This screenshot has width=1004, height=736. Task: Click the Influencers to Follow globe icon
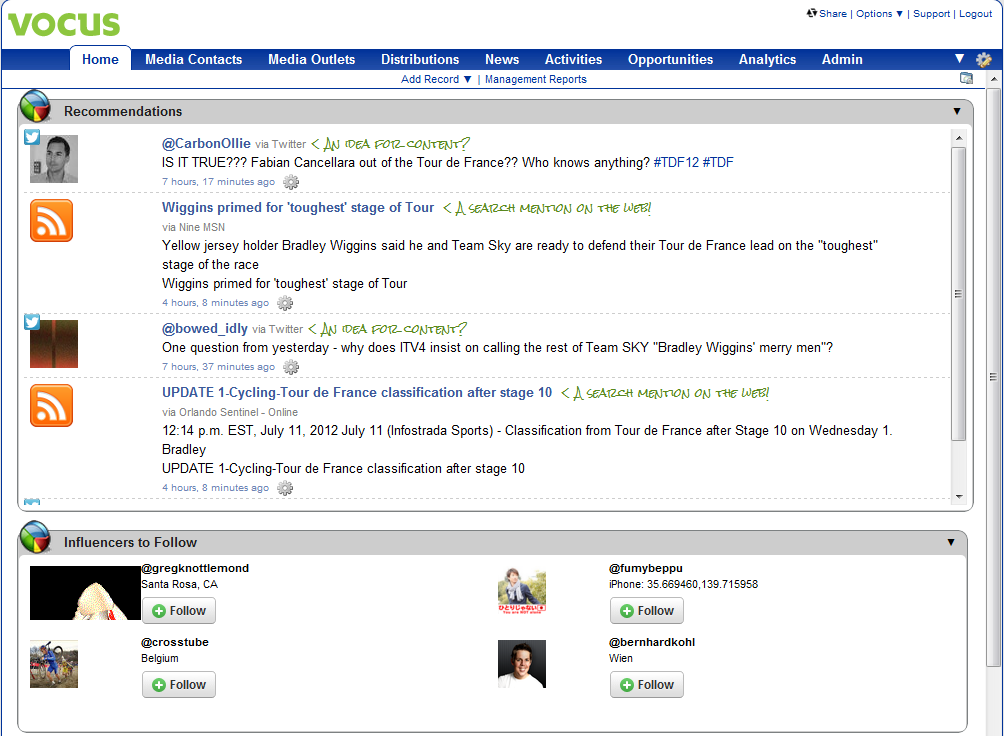click(35, 537)
